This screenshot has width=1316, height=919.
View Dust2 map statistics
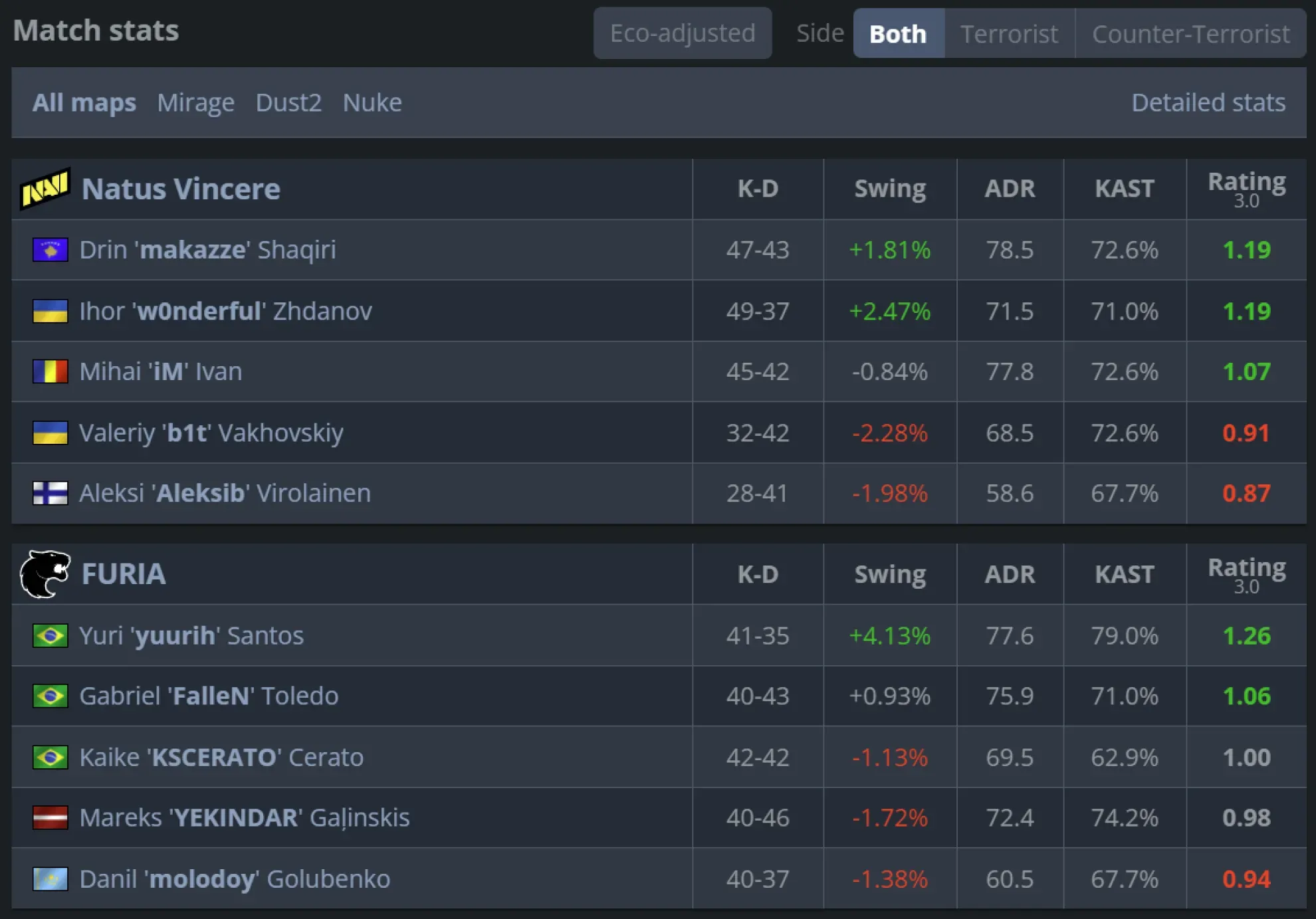point(288,102)
